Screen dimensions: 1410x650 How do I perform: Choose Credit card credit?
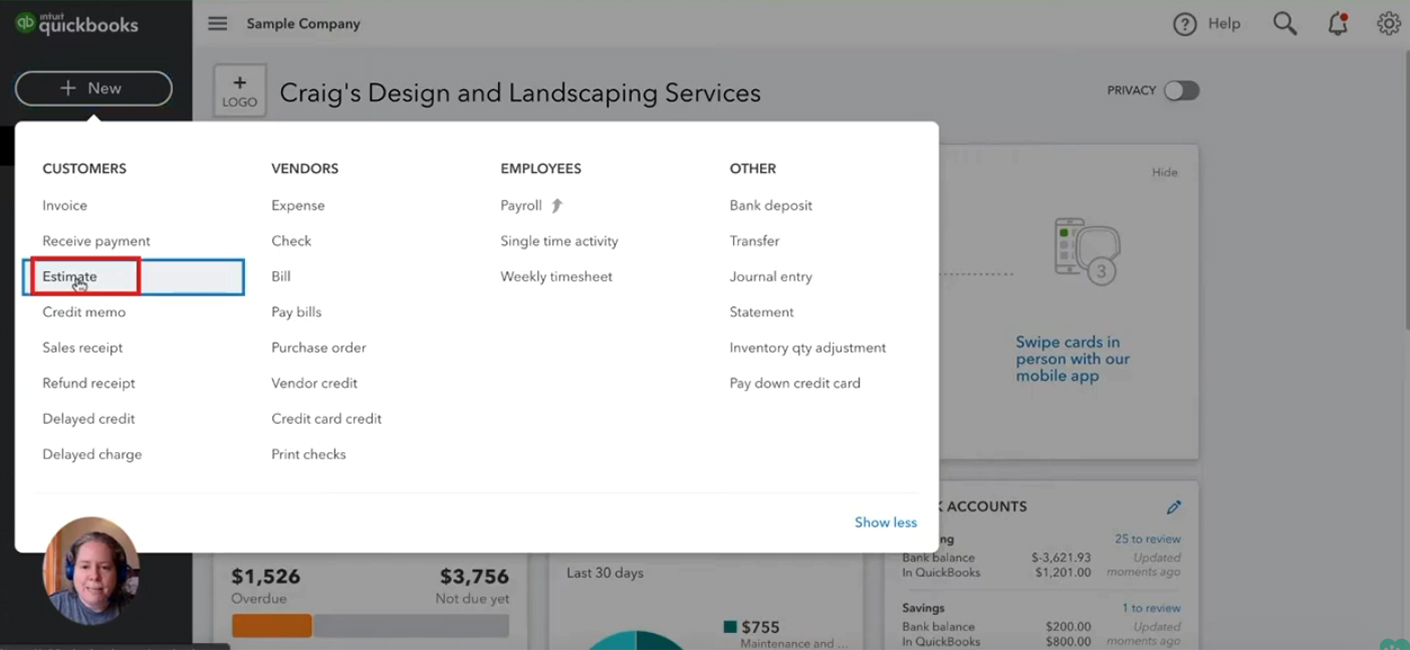[327, 419]
